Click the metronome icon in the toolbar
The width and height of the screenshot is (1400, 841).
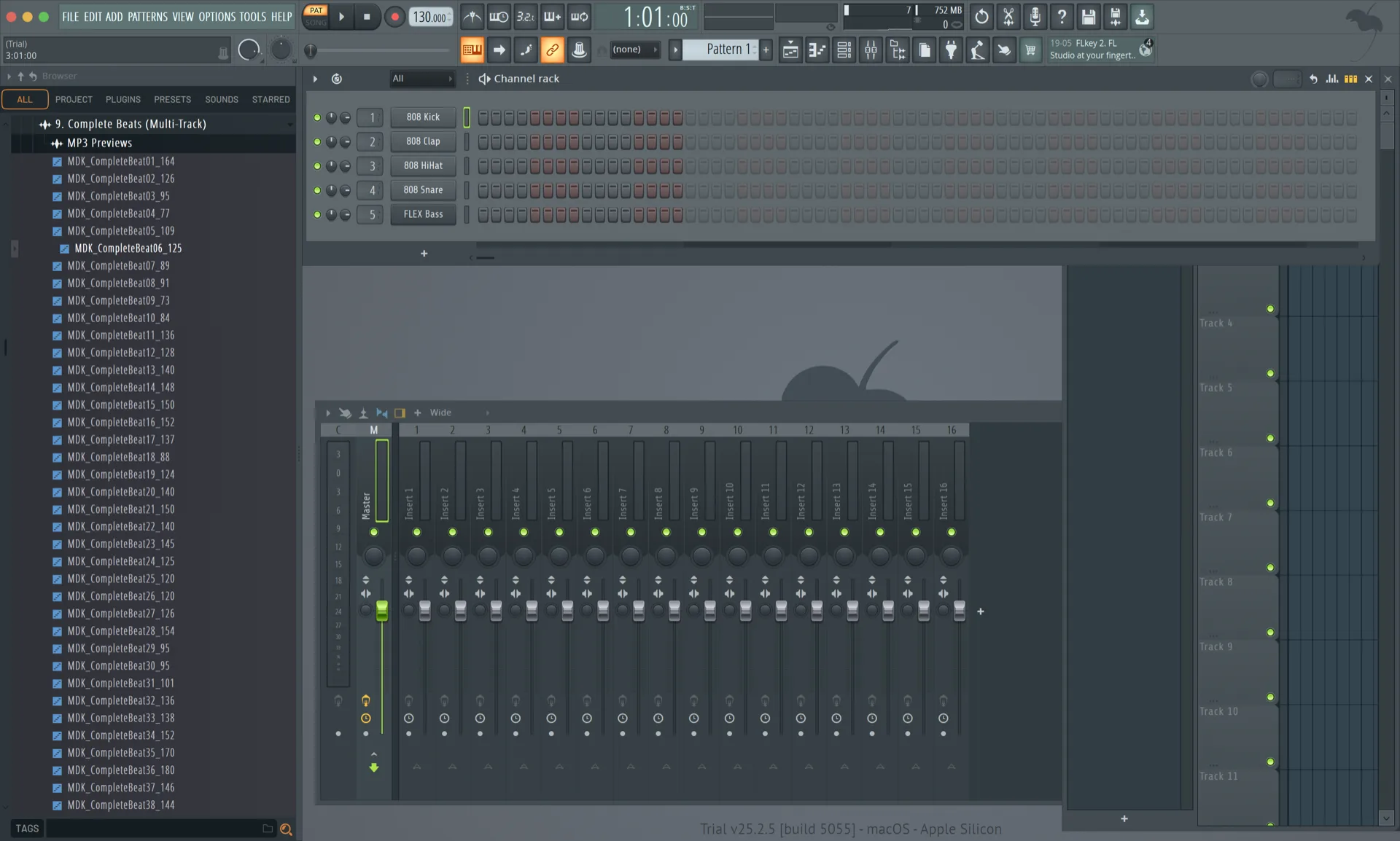472,16
